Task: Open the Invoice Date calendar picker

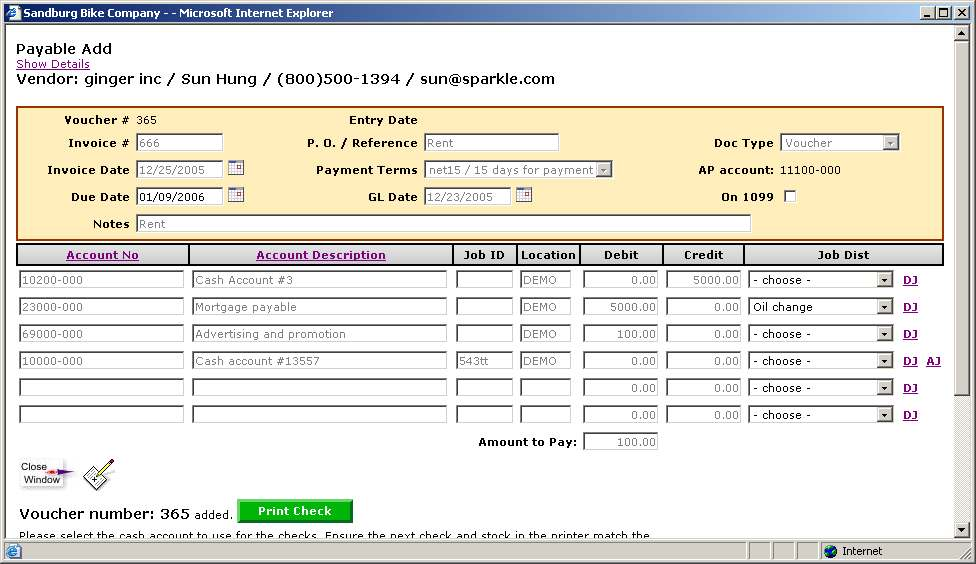Action: (236, 168)
